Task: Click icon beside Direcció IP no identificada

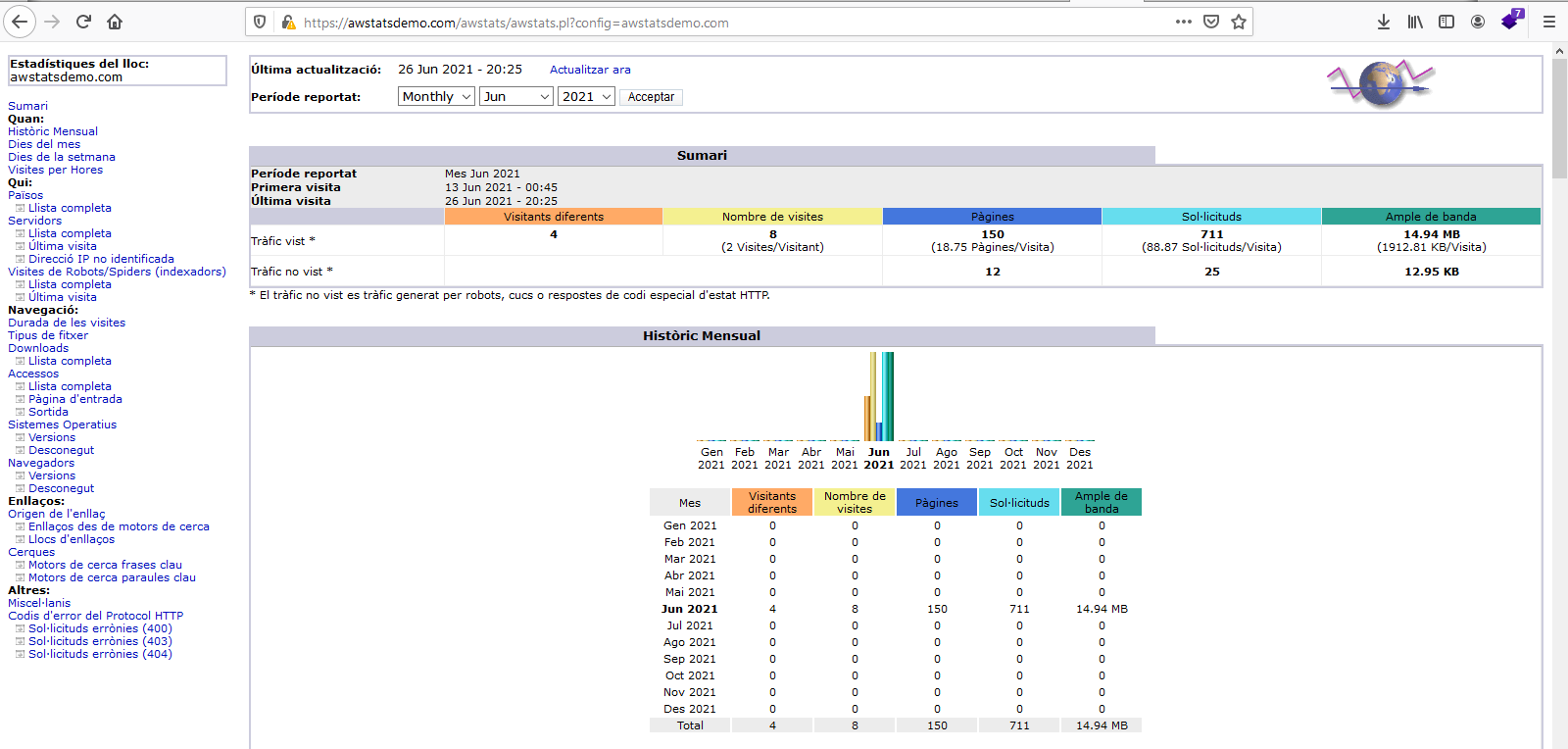Action: (20, 259)
